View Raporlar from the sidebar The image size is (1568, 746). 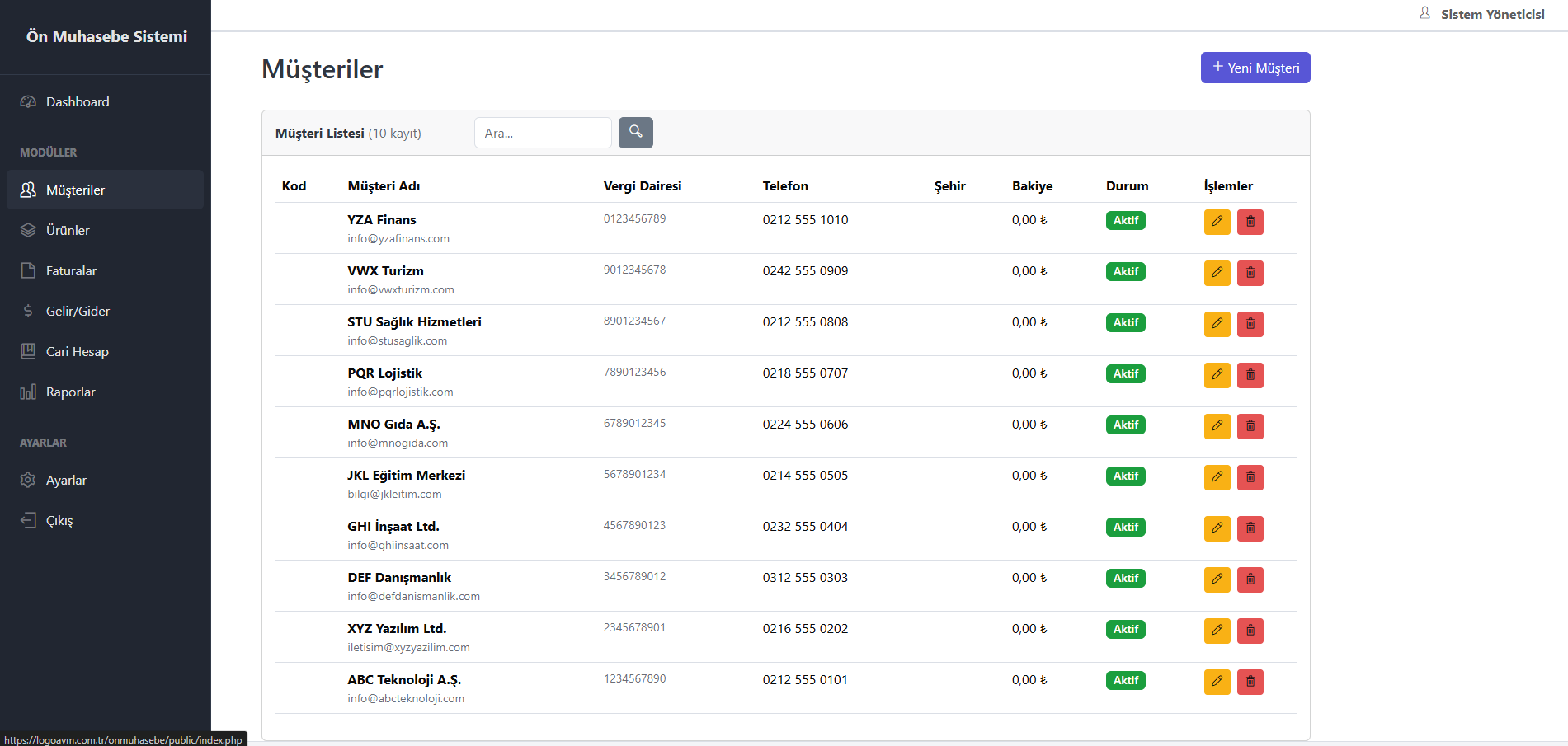106,392
